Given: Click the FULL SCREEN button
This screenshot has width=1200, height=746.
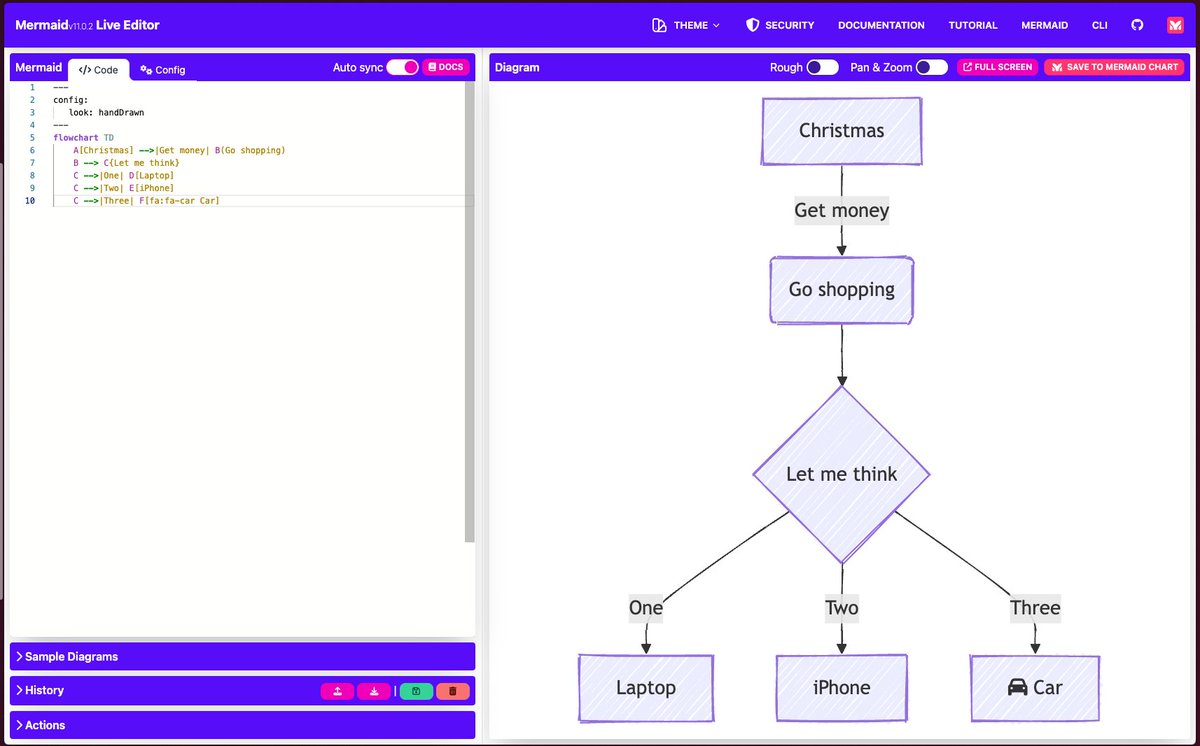Looking at the screenshot, I should [997, 67].
